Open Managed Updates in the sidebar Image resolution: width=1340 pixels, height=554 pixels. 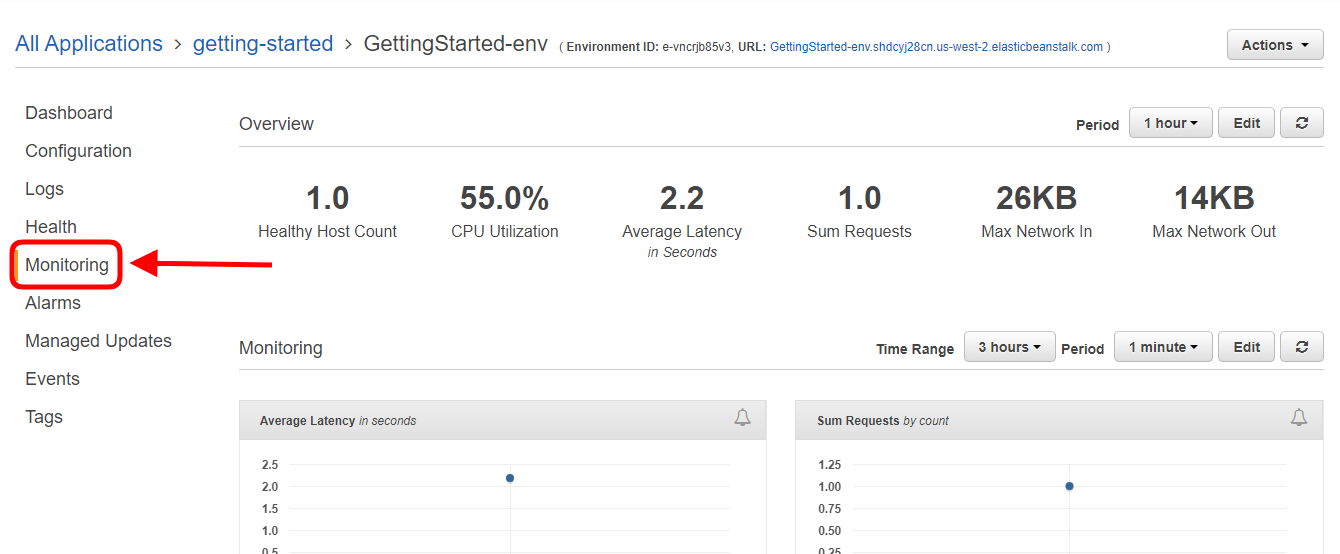[98, 341]
